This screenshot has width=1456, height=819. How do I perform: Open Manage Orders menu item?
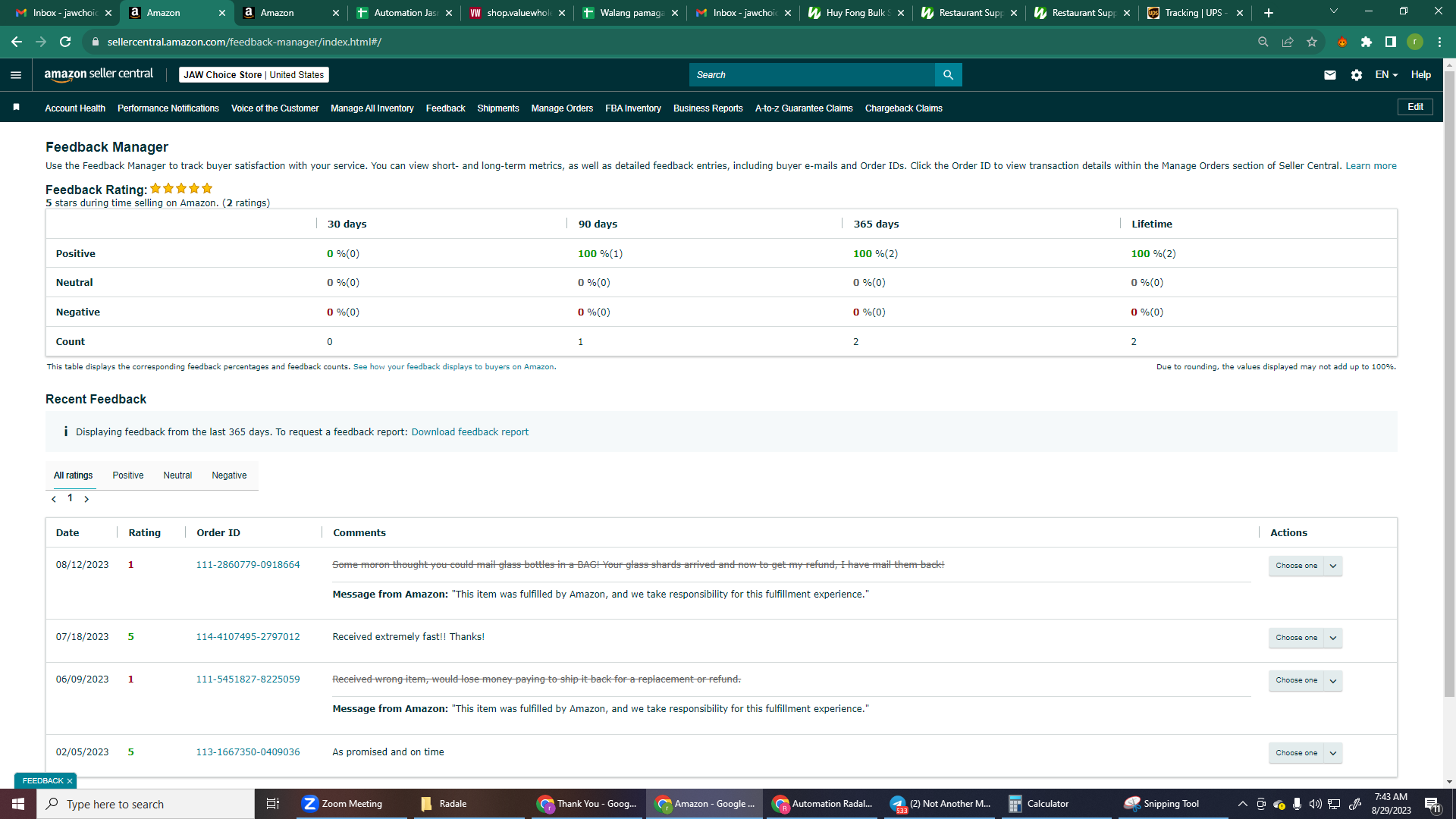coord(562,108)
